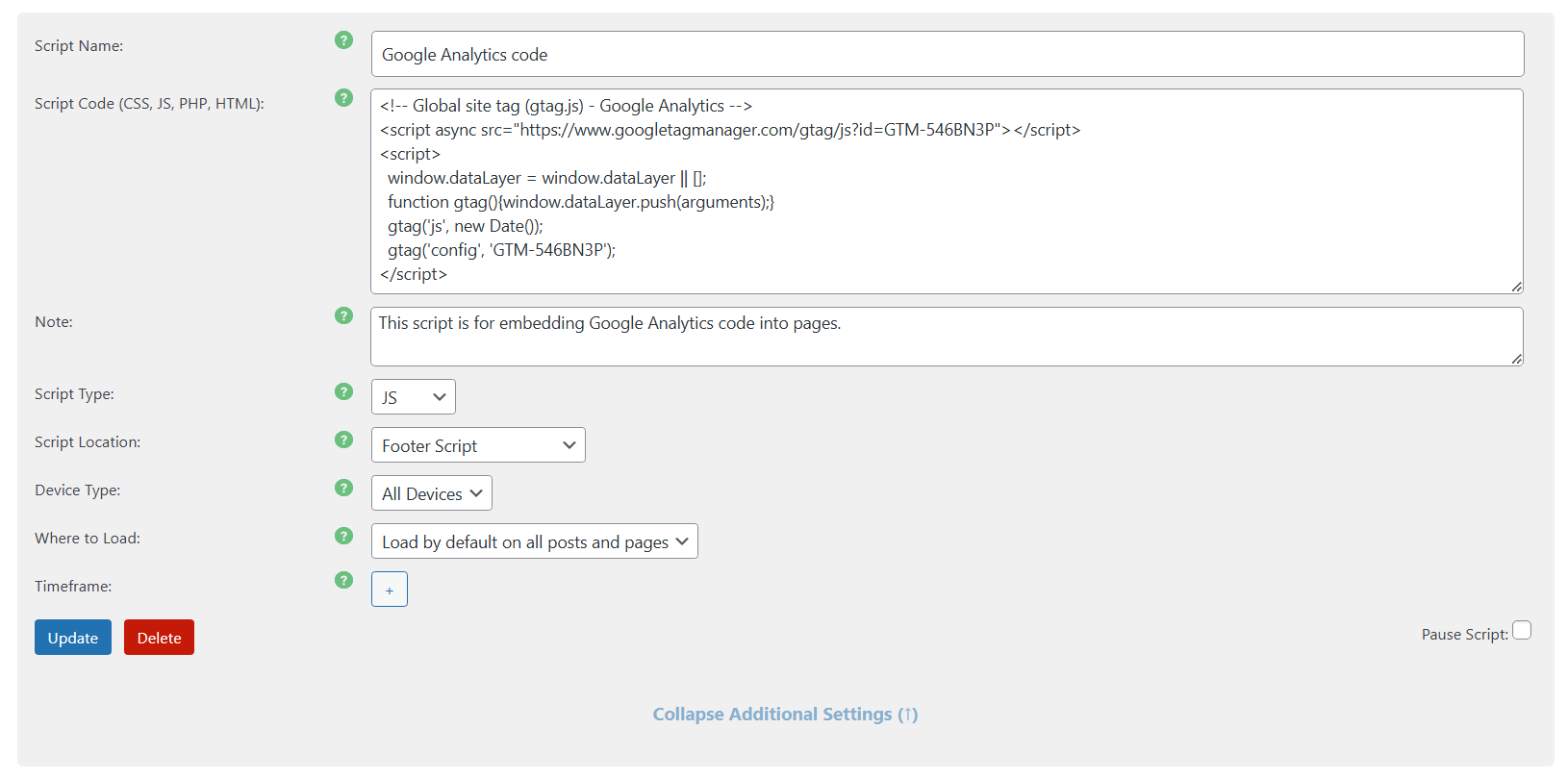Click help icon for Script Type
This screenshot has width=1568, height=779.
(x=343, y=391)
